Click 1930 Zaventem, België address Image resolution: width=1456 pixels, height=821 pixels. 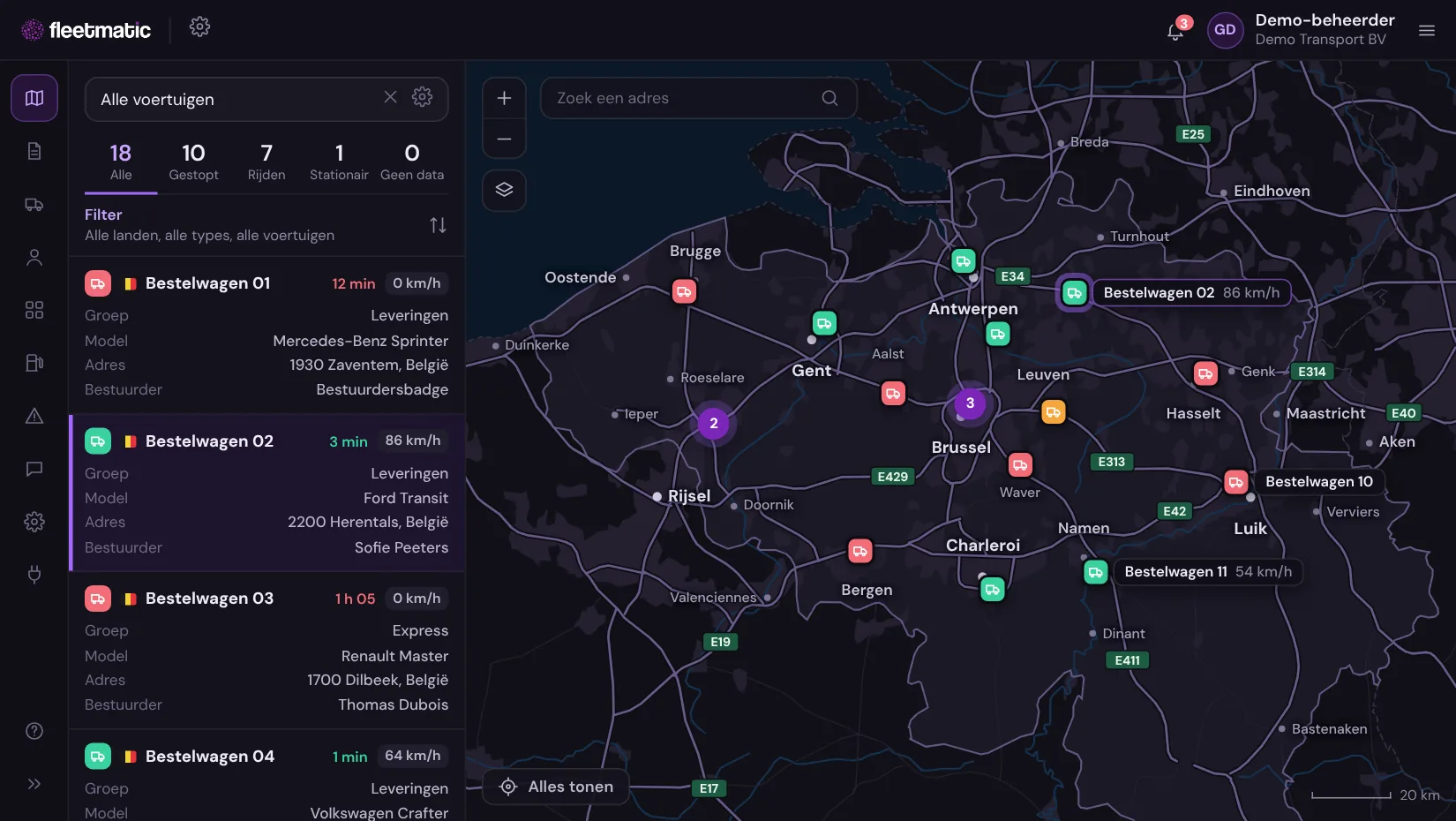pos(369,365)
